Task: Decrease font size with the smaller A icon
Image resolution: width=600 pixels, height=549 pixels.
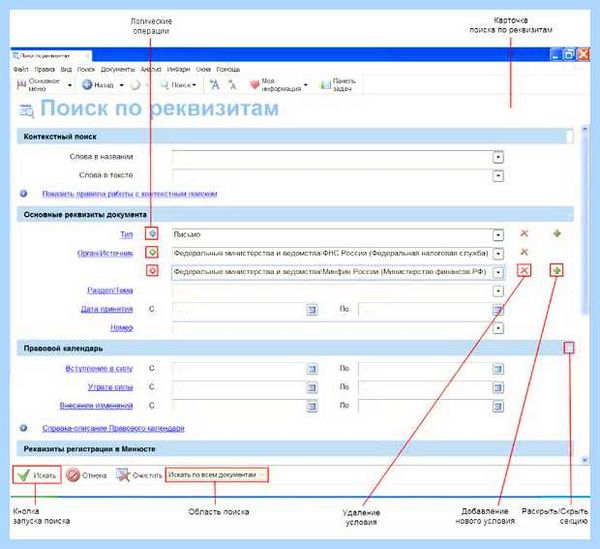Action: click(x=232, y=85)
